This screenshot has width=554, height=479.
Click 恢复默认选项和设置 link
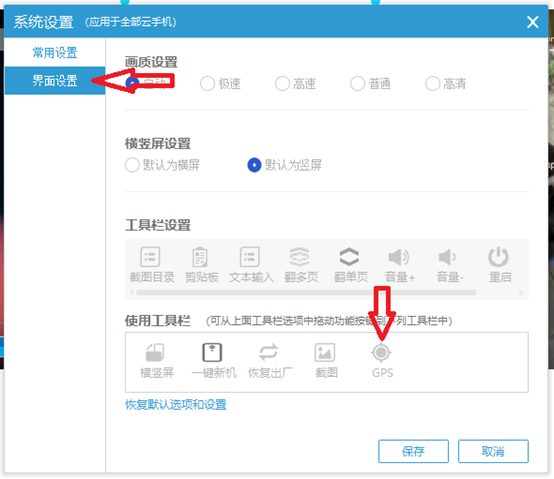click(176, 405)
